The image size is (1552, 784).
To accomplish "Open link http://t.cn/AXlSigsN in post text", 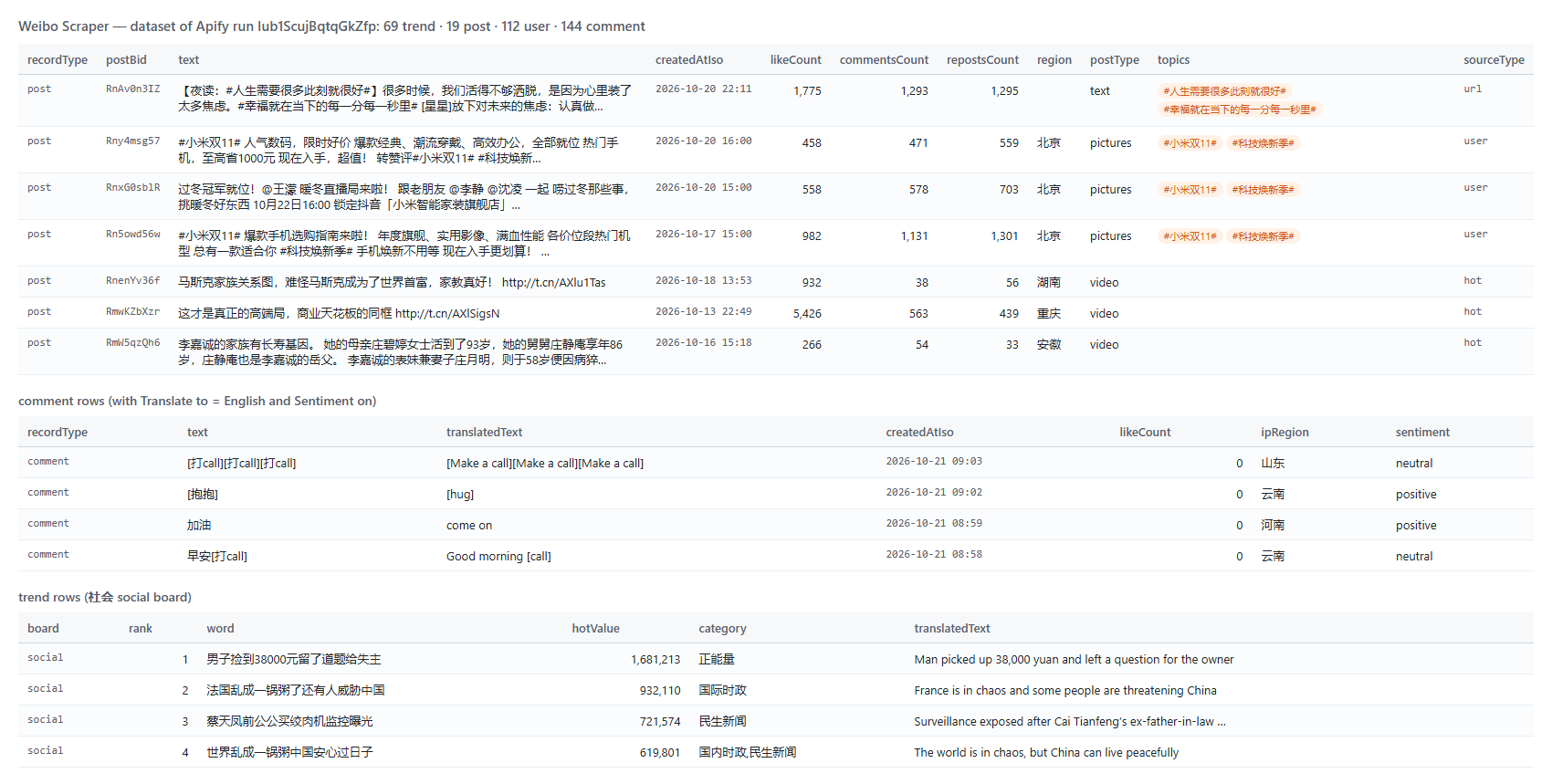I will pyautogui.click(x=447, y=314).
